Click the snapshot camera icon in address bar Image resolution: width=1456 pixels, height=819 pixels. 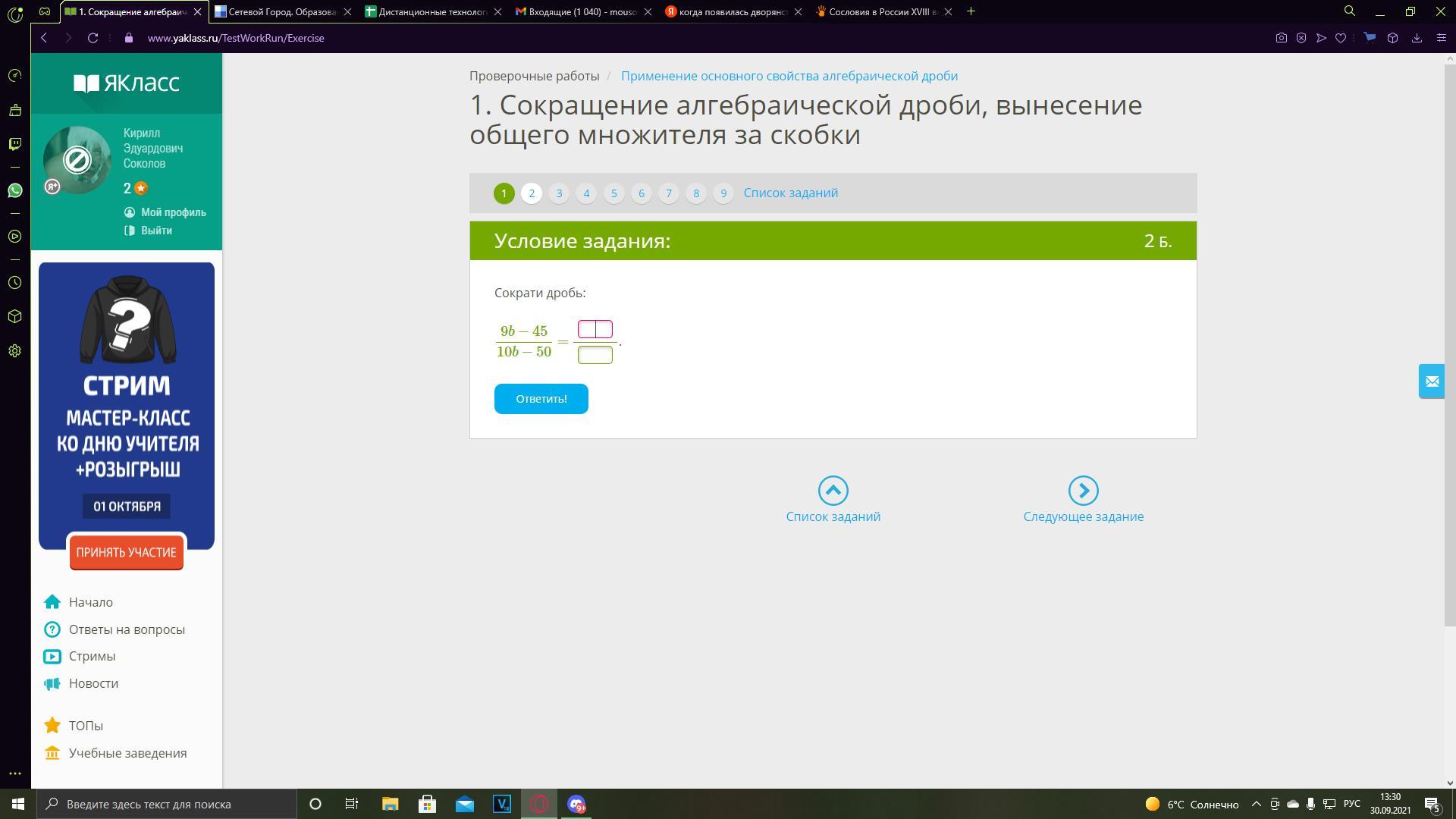pos(1281,38)
